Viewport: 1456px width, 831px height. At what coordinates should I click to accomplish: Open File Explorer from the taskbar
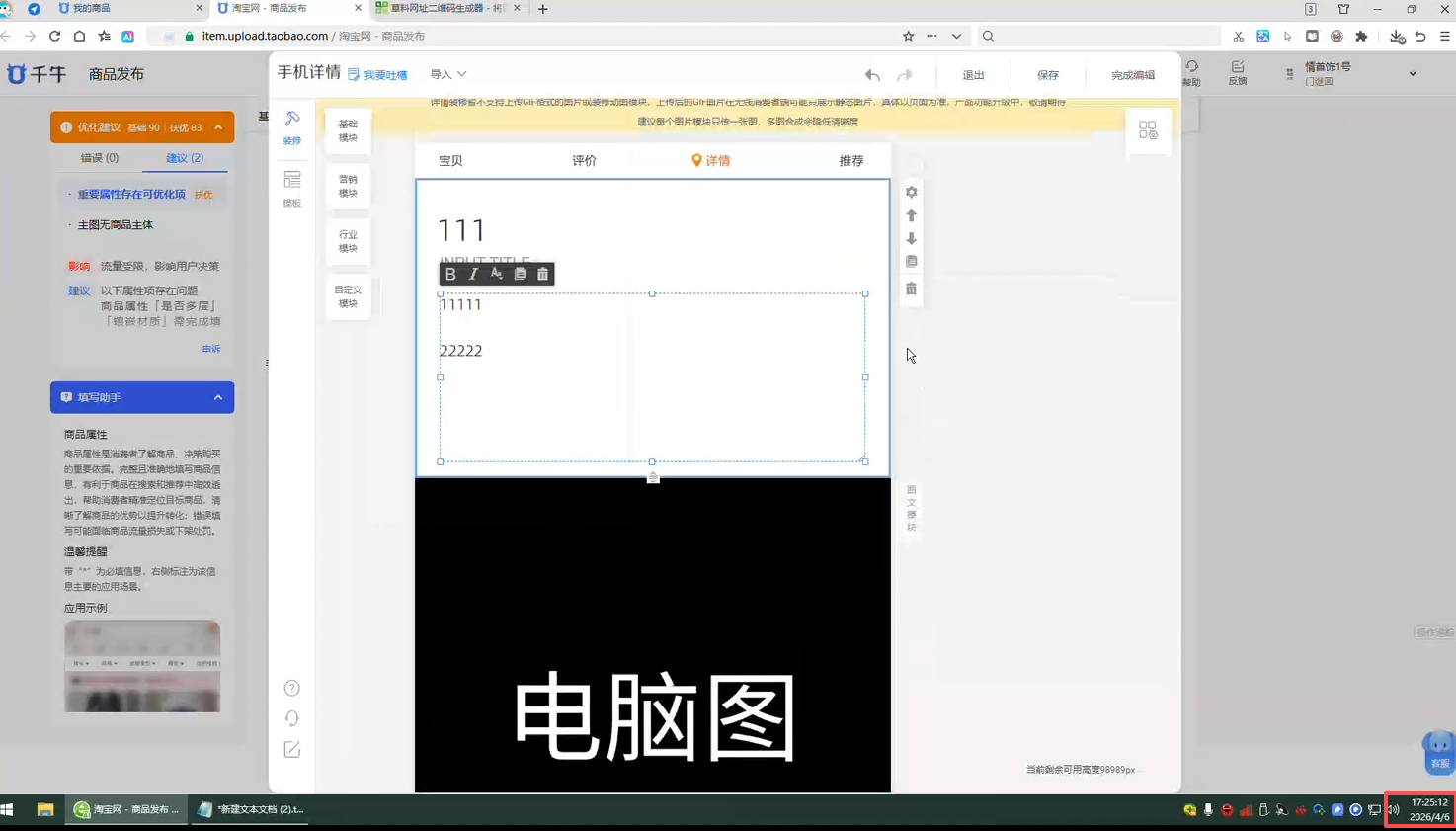[x=45, y=809]
